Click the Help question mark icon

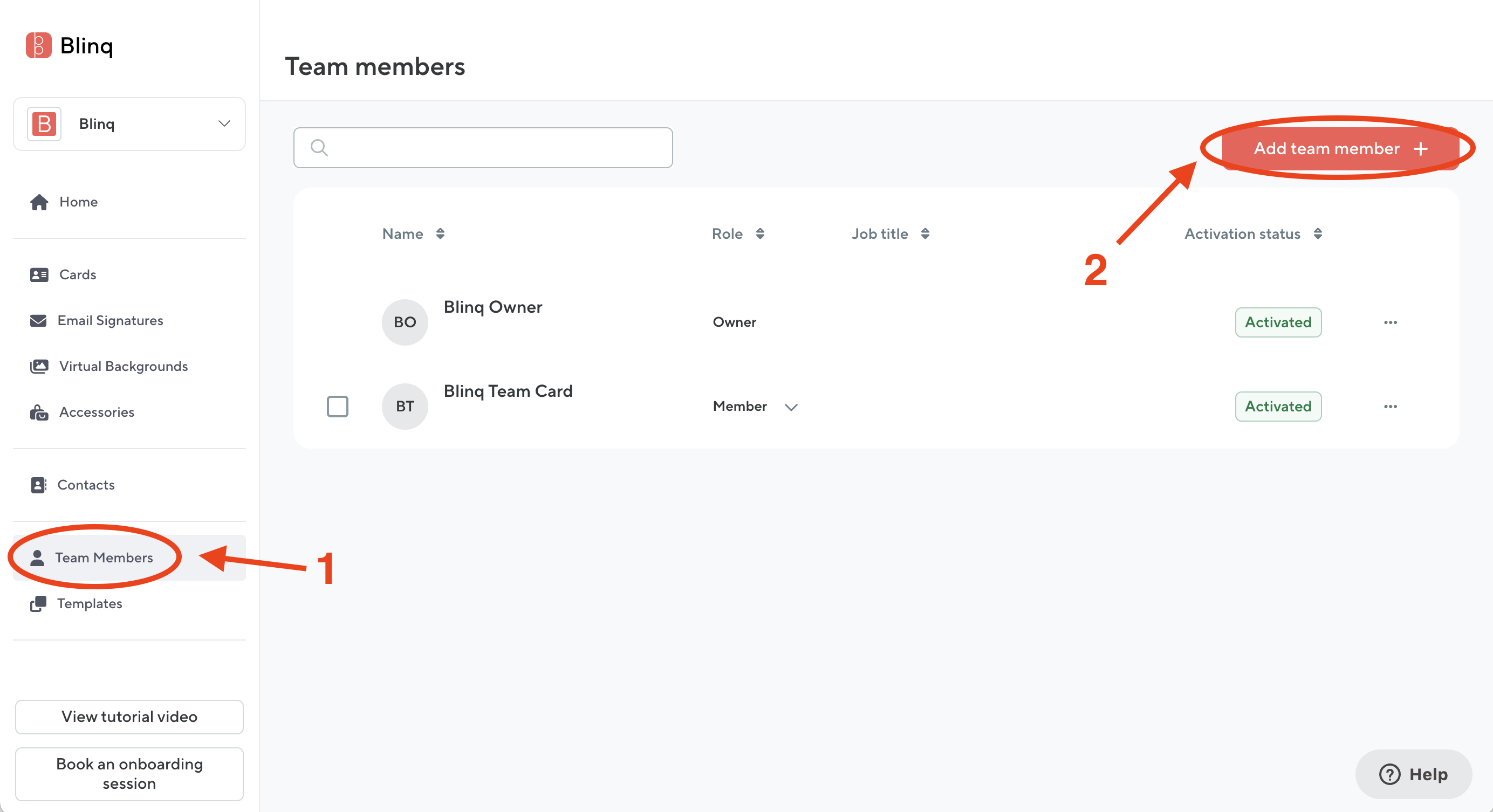1389,774
